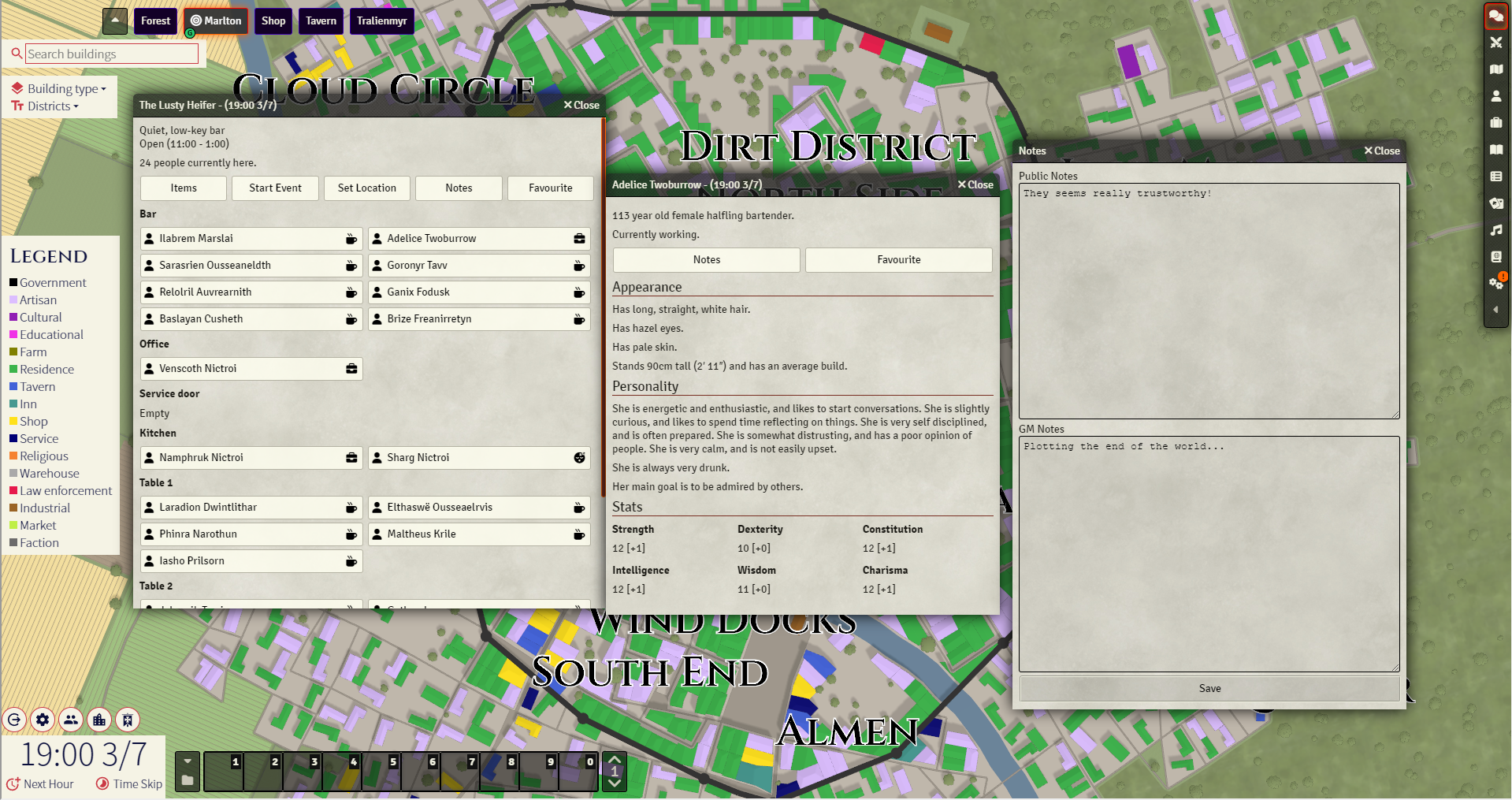Toggle Favourite for The Lusty Heifer
The height and width of the screenshot is (800, 1512).
pyautogui.click(x=551, y=188)
